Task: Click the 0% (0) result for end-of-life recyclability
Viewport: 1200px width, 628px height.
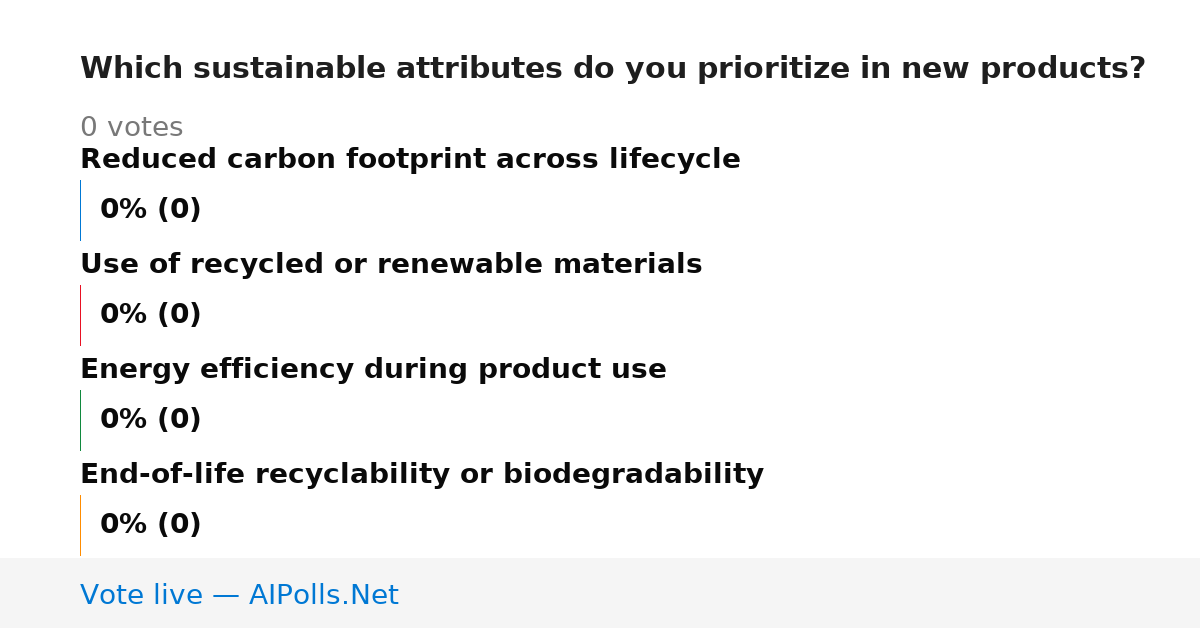Action: (x=150, y=525)
